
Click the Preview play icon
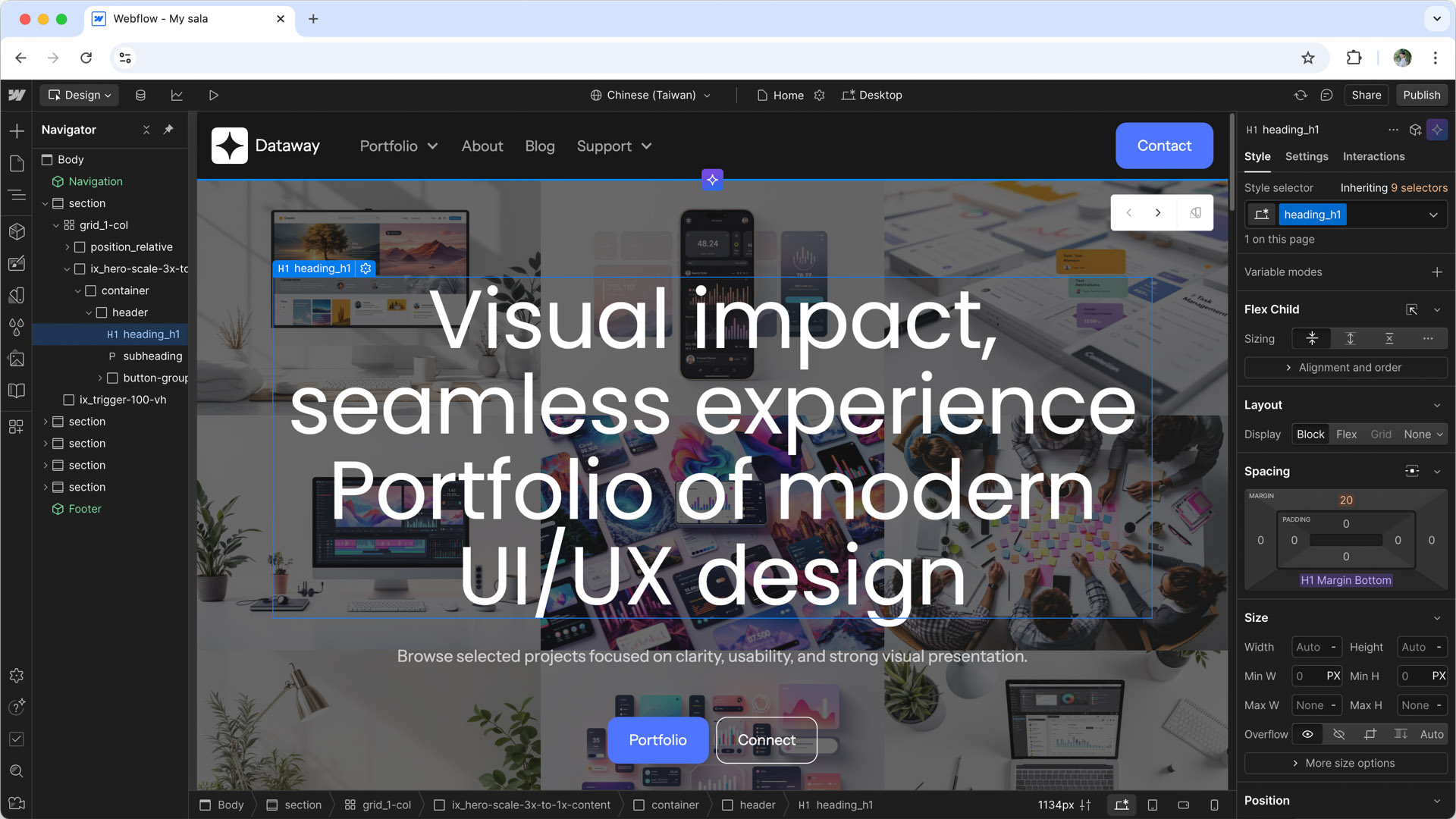214,96
